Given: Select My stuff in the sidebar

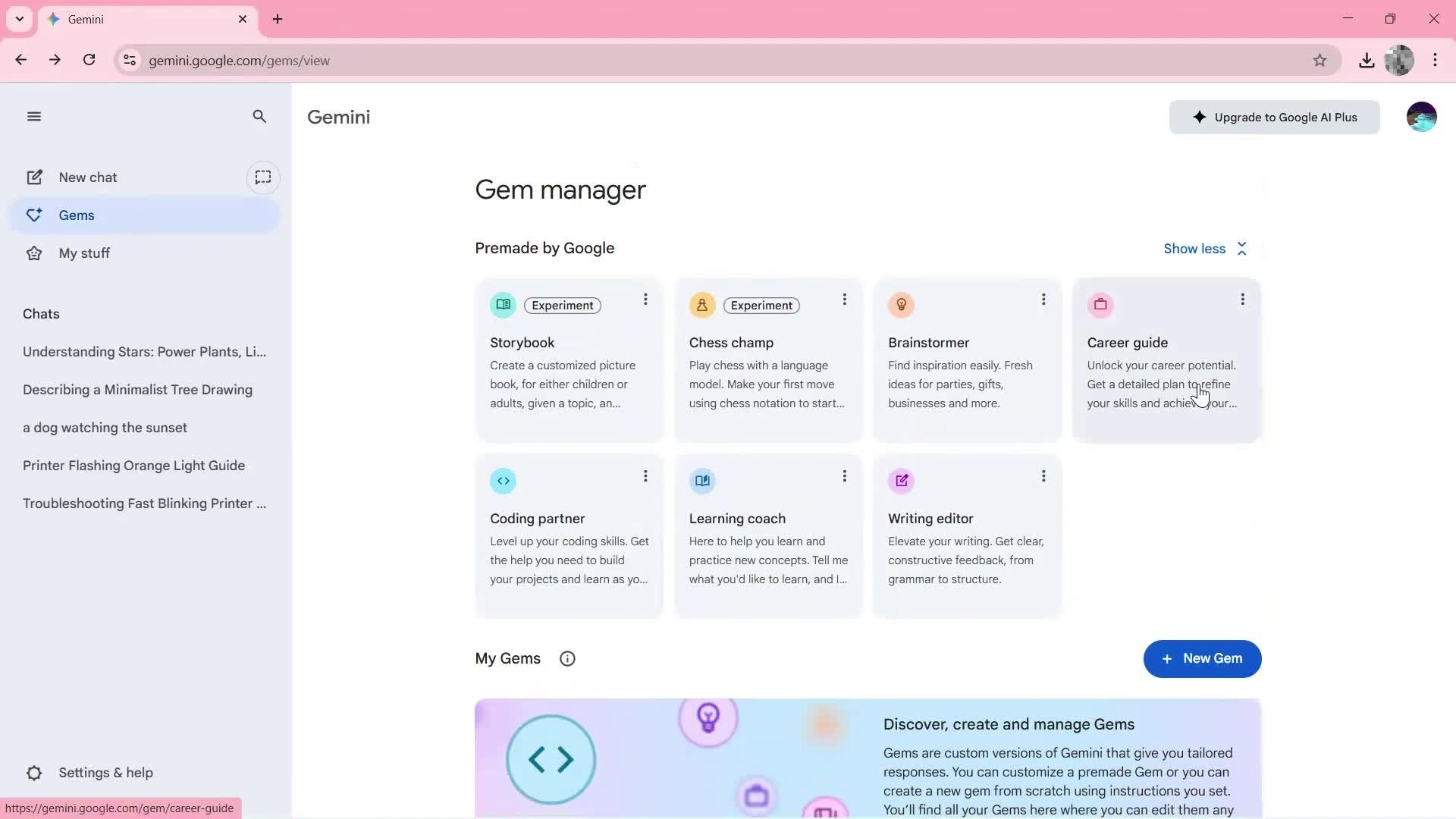Looking at the screenshot, I should [x=84, y=253].
